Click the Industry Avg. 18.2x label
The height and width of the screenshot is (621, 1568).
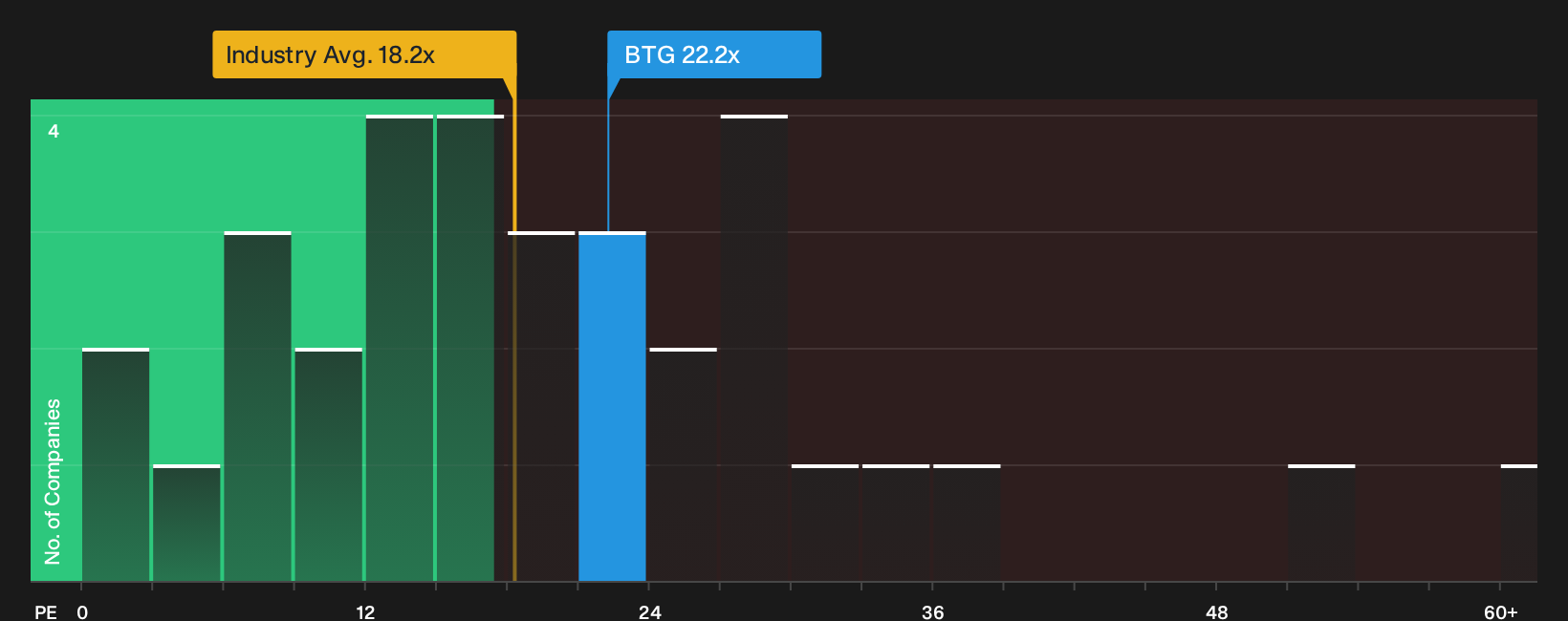tap(364, 54)
